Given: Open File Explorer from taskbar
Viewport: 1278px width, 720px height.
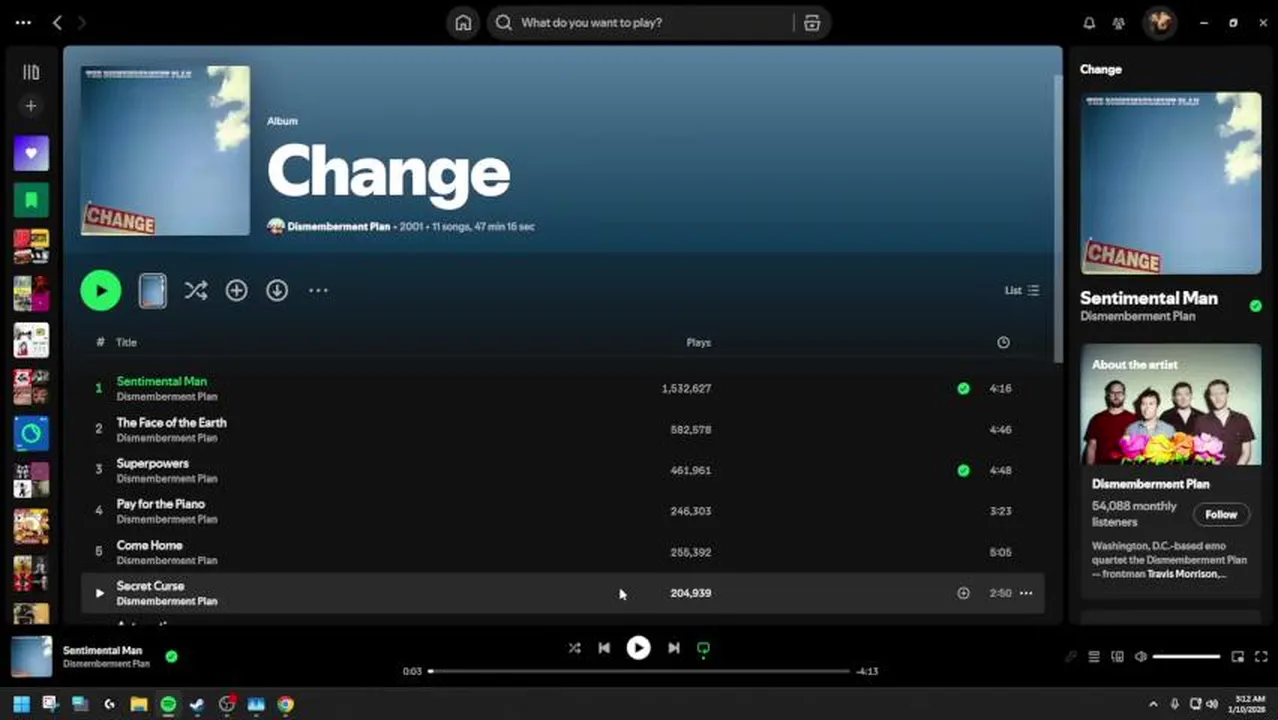Looking at the screenshot, I should 138,704.
